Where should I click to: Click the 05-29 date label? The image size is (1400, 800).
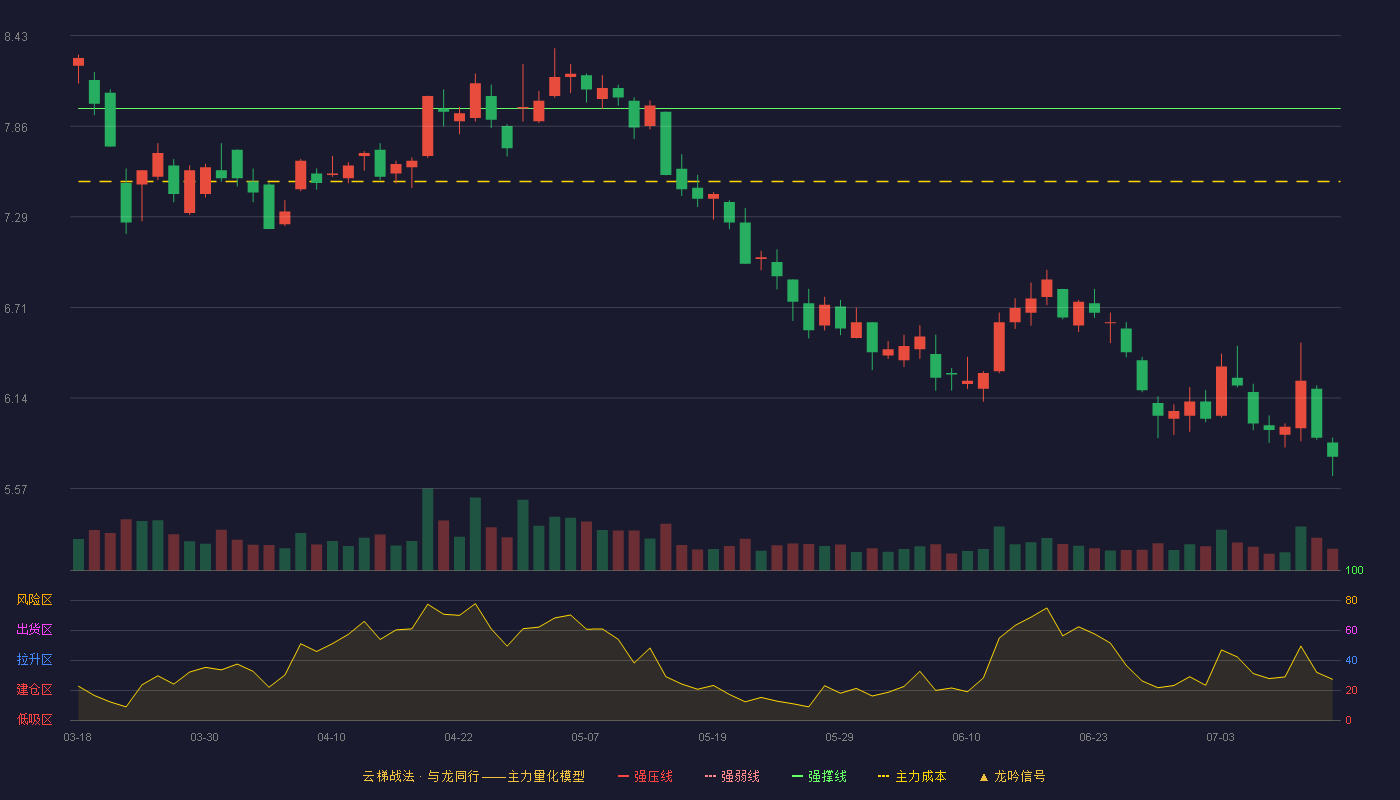tap(839, 737)
